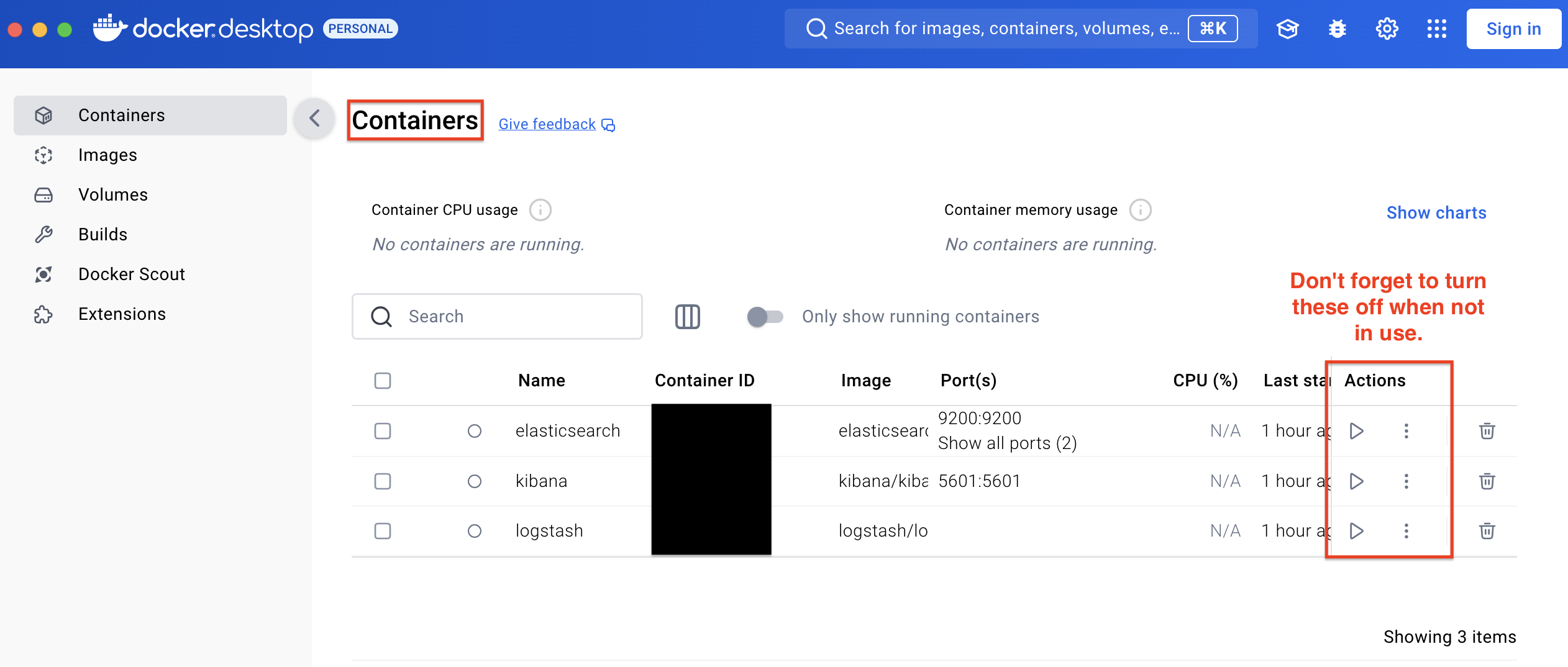Toggle the select-all containers checkbox
This screenshot has width=1568, height=667.
(x=383, y=381)
